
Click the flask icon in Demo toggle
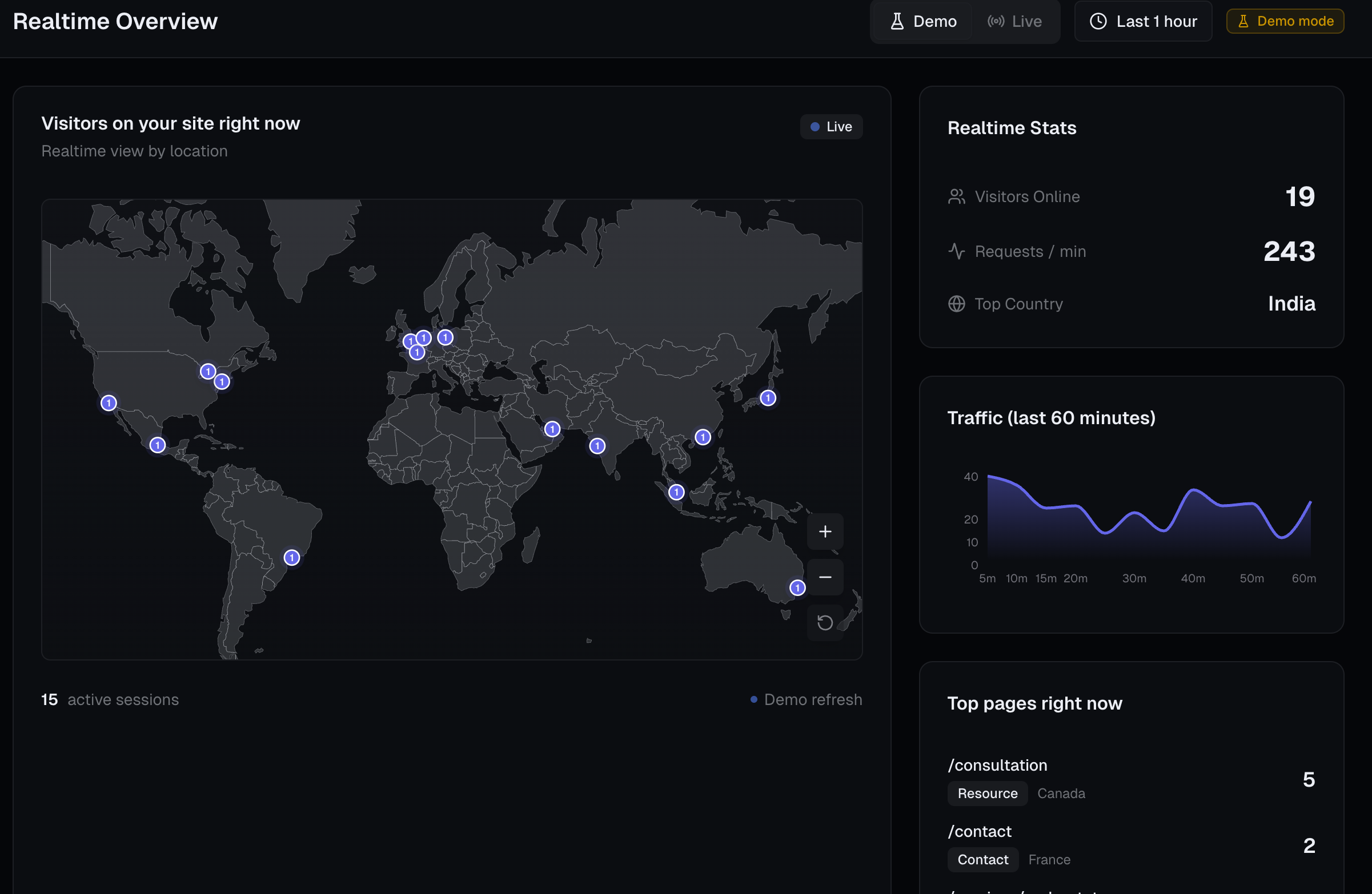[x=897, y=21]
